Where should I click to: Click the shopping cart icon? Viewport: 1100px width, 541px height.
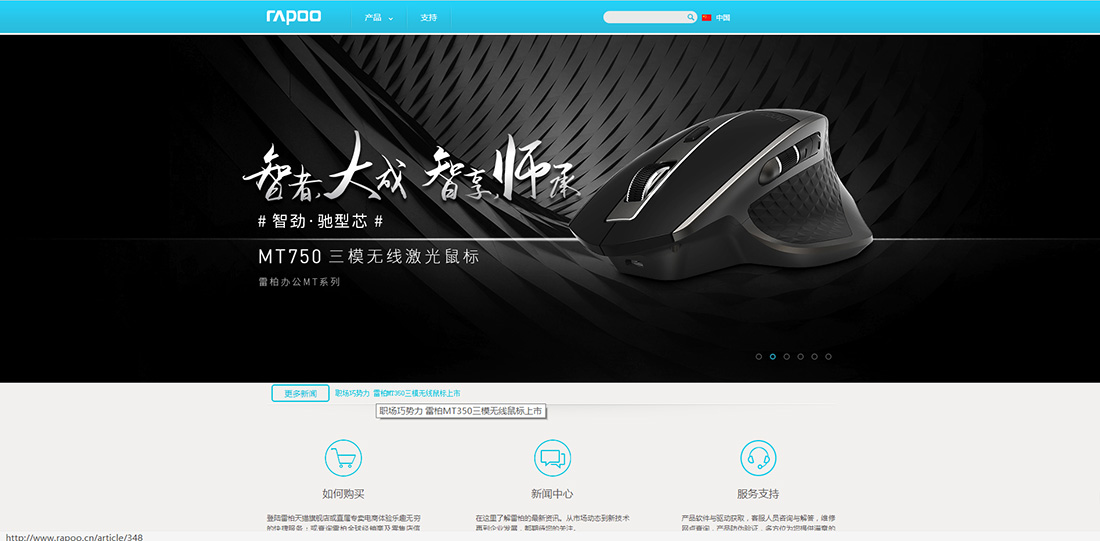pyautogui.click(x=343, y=458)
